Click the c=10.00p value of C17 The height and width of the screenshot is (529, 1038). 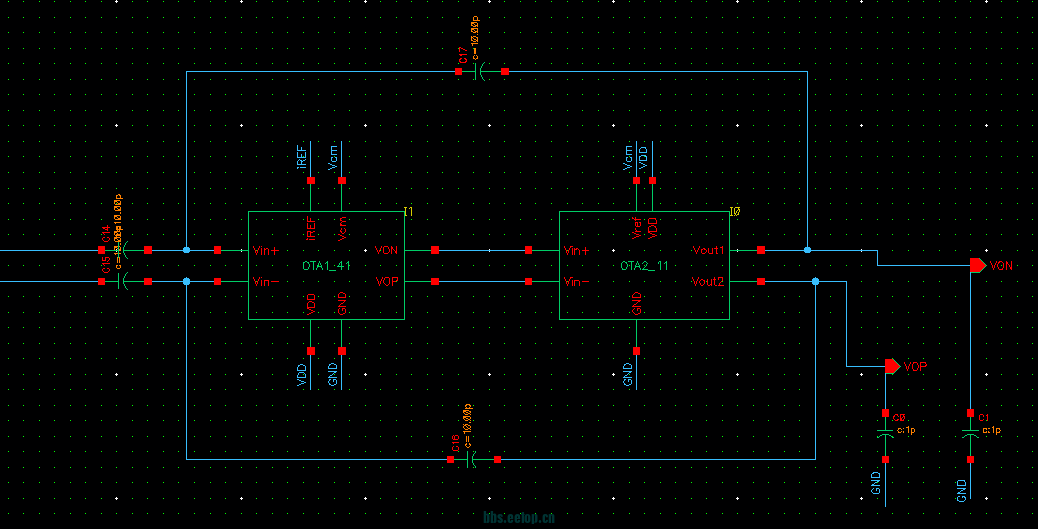coord(475,39)
